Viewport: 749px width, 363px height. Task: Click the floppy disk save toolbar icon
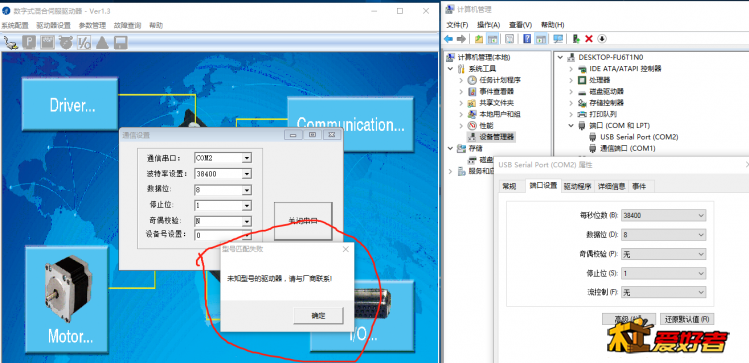[120, 43]
